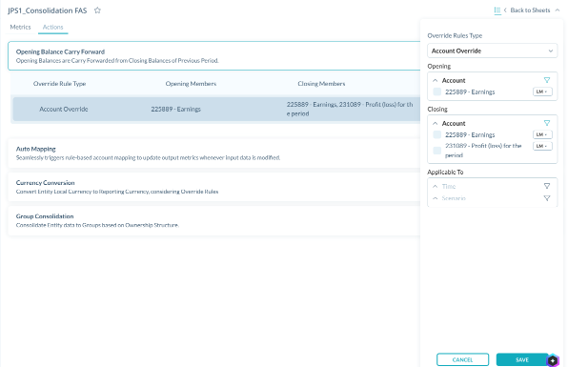This screenshot has width=568, height=367.
Task: Open filter for Opening Account section
Action: 547,80
